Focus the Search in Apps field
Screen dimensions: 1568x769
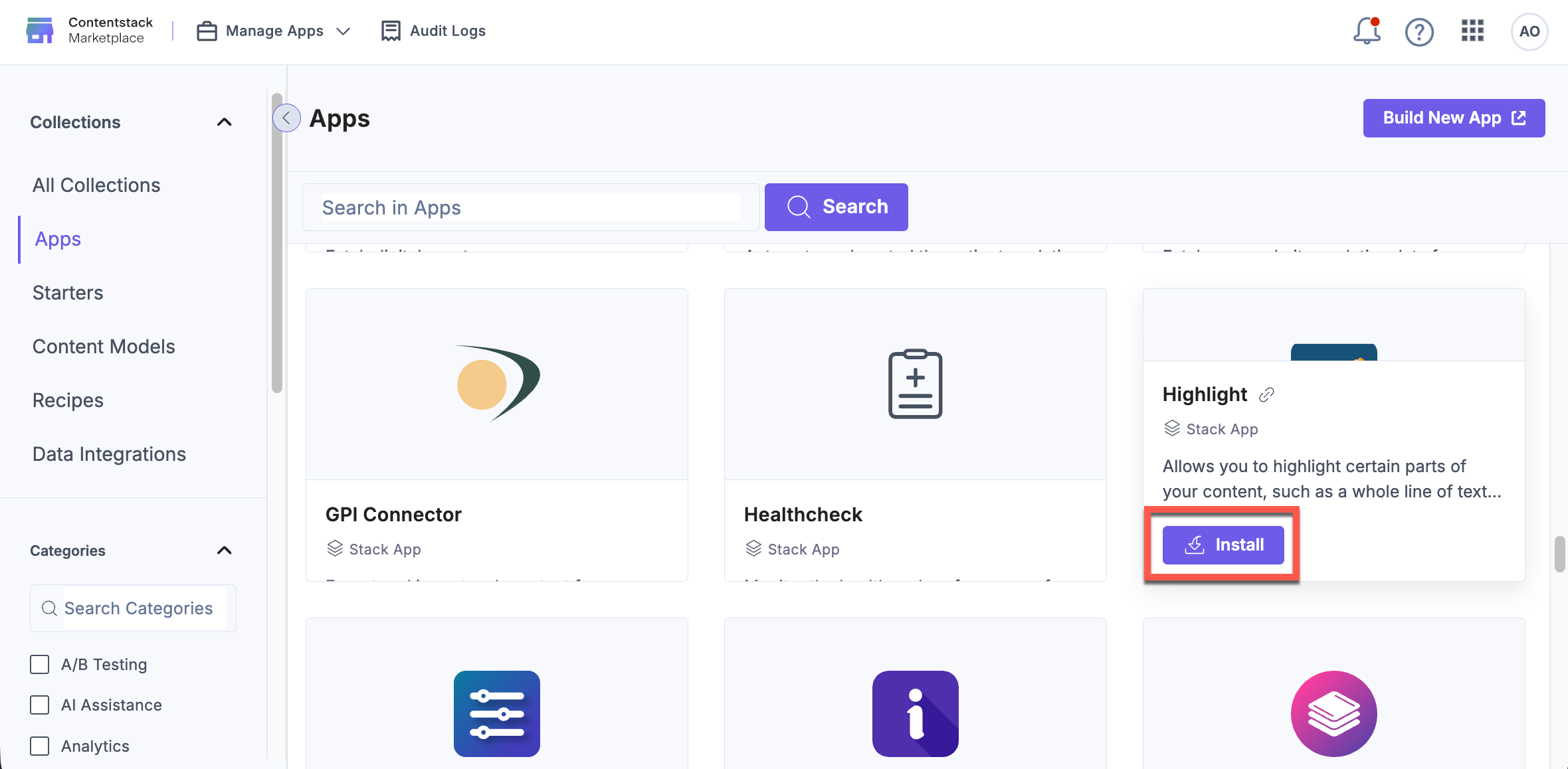pos(531,207)
